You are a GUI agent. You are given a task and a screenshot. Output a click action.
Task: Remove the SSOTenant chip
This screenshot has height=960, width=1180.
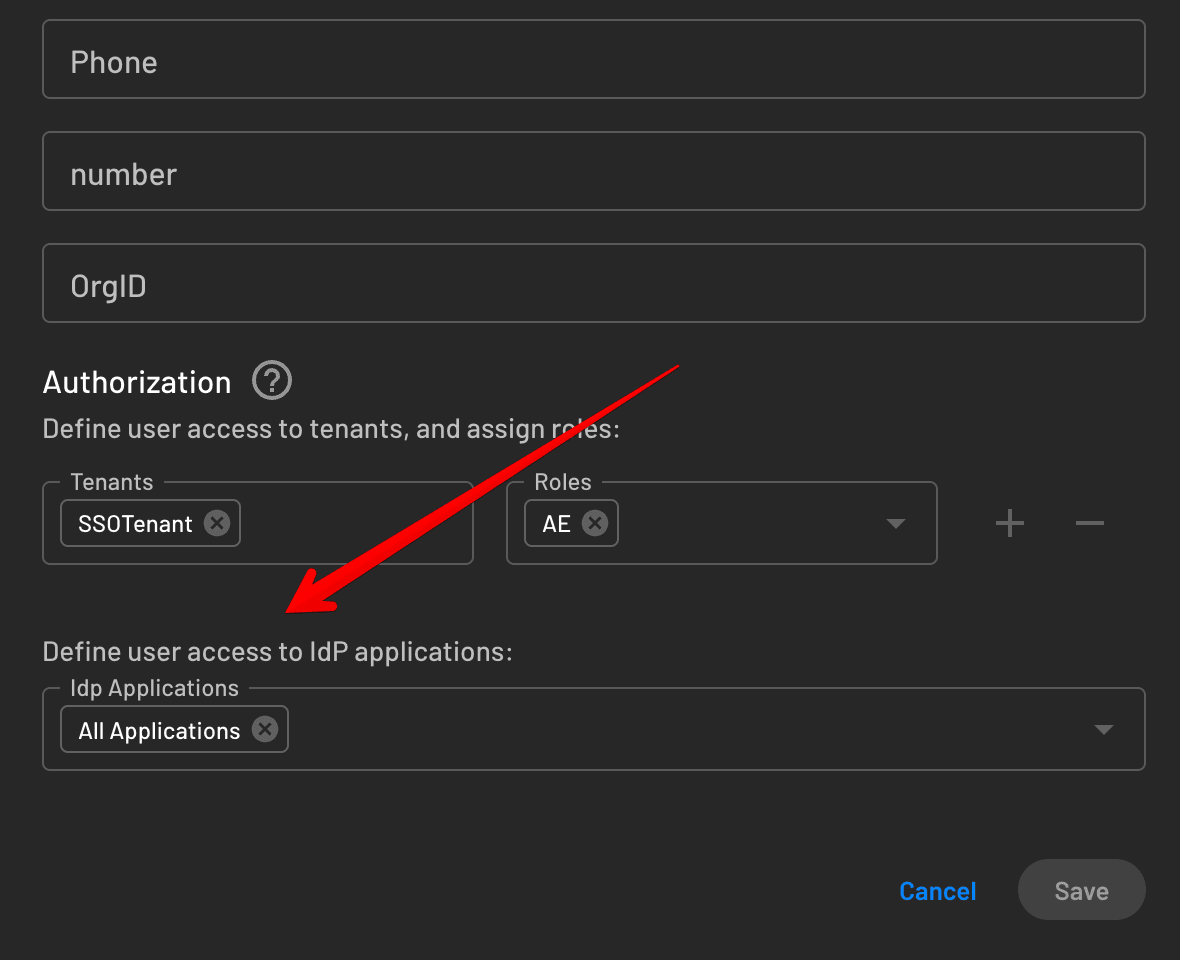click(217, 523)
